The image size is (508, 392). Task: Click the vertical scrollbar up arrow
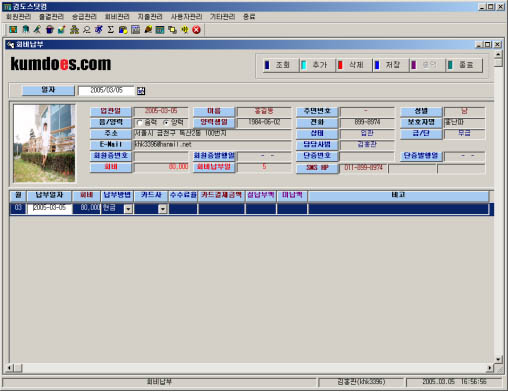(x=498, y=54)
